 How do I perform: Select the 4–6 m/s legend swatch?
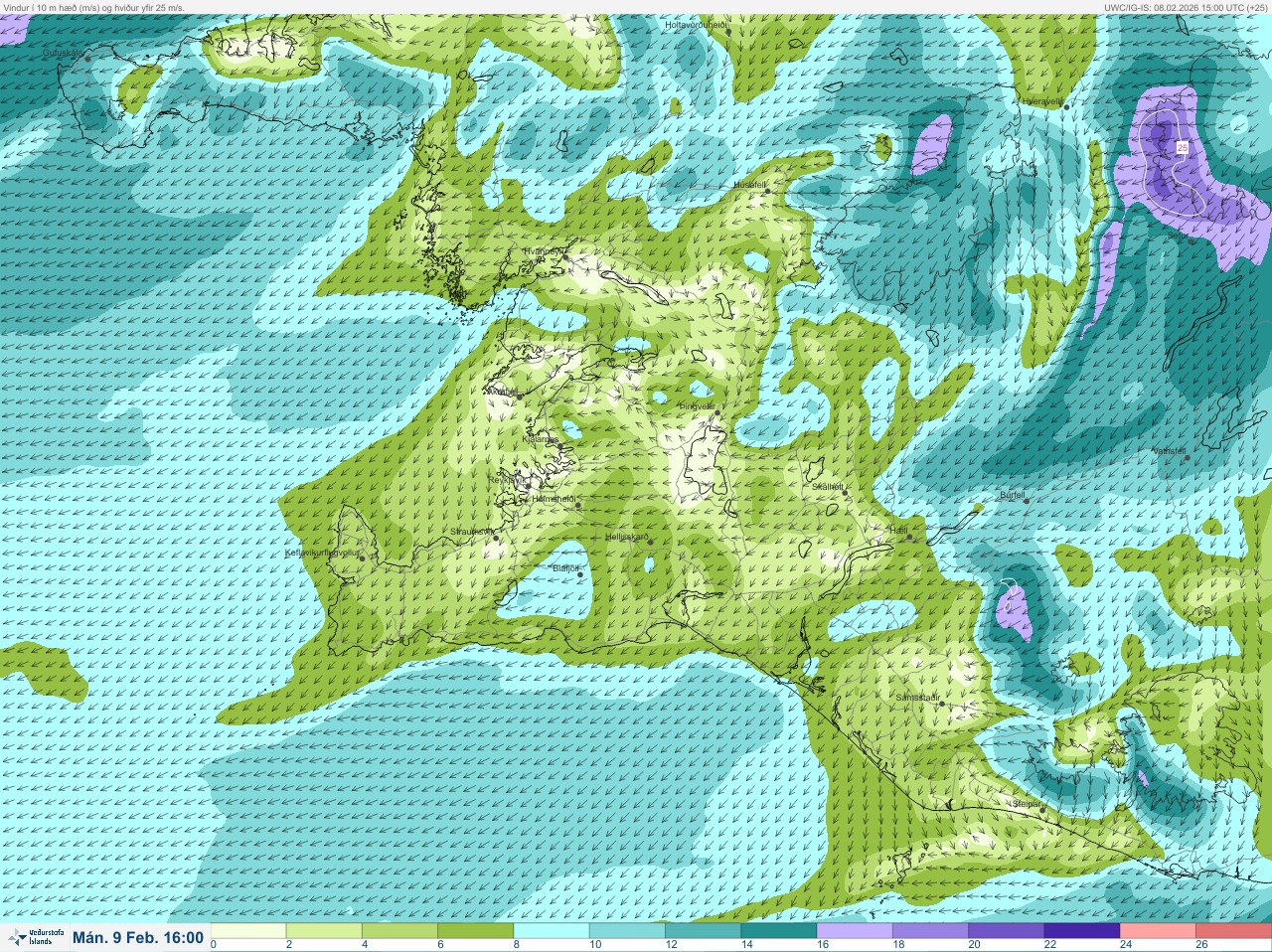(x=399, y=931)
